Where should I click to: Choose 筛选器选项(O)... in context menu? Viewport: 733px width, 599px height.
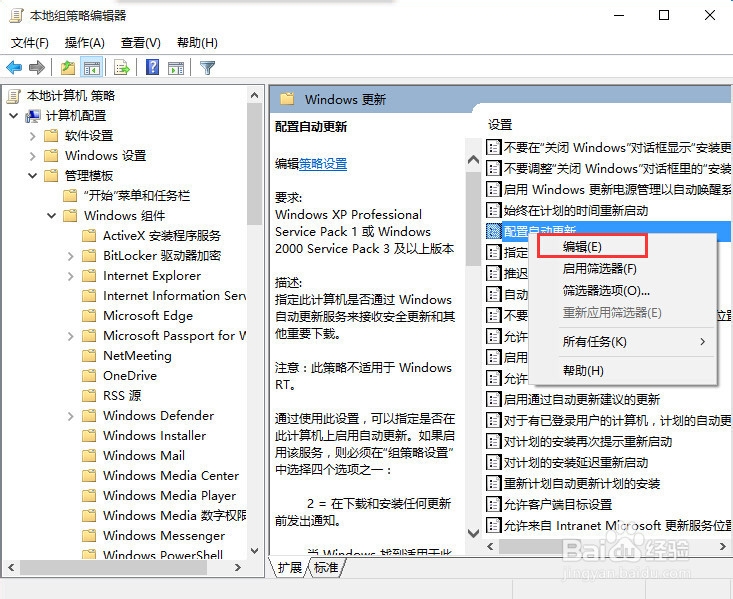[x=623, y=291]
